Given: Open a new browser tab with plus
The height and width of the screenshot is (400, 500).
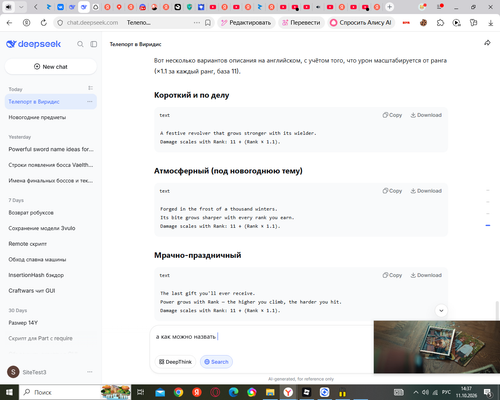Looking at the screenshot, I should [389, 7].
